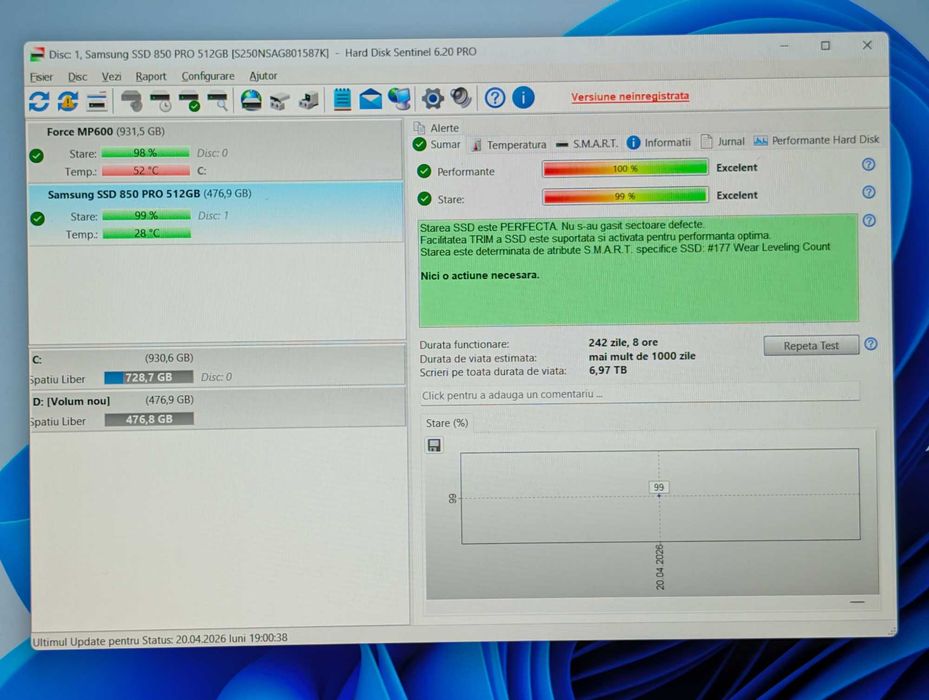929x700 pixels.
Task: Open the blue notepad report icon
Action: tap(342, 99)
